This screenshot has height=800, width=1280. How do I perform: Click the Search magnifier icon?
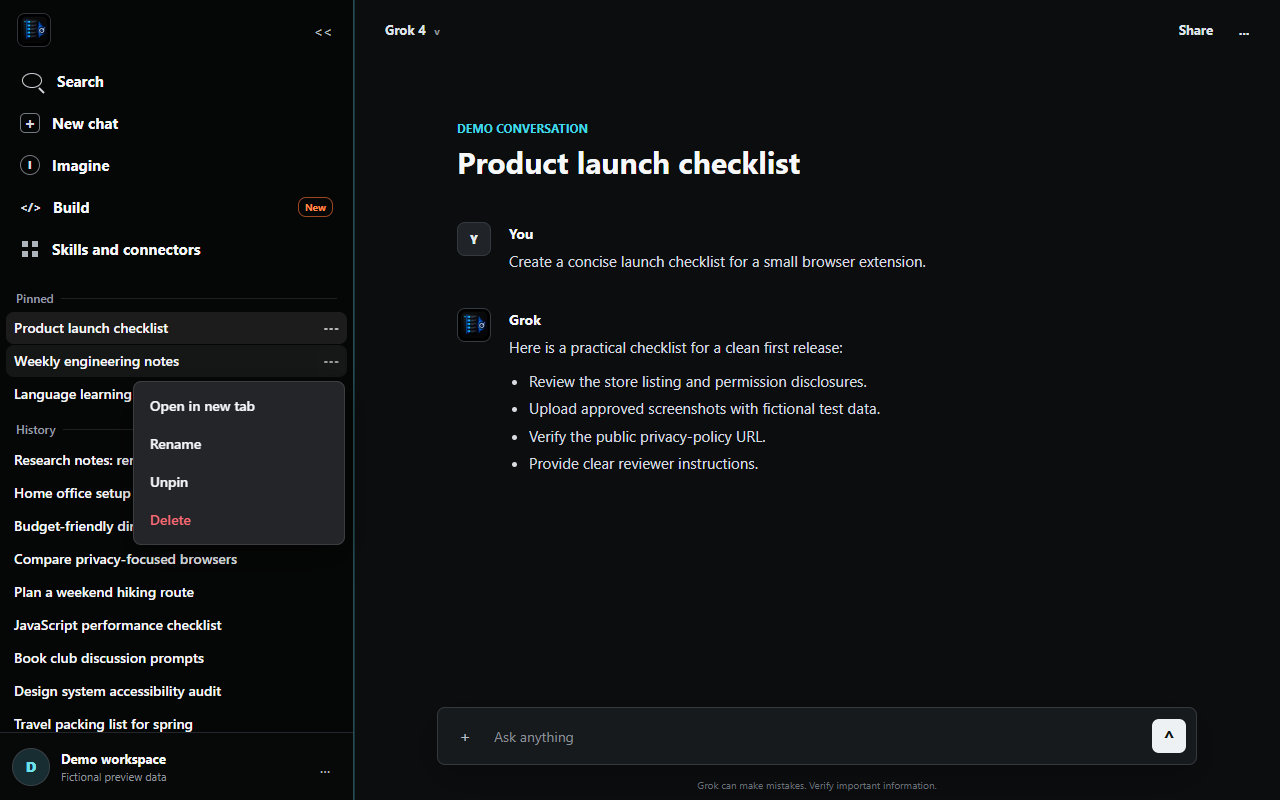(x=33, y=82)
